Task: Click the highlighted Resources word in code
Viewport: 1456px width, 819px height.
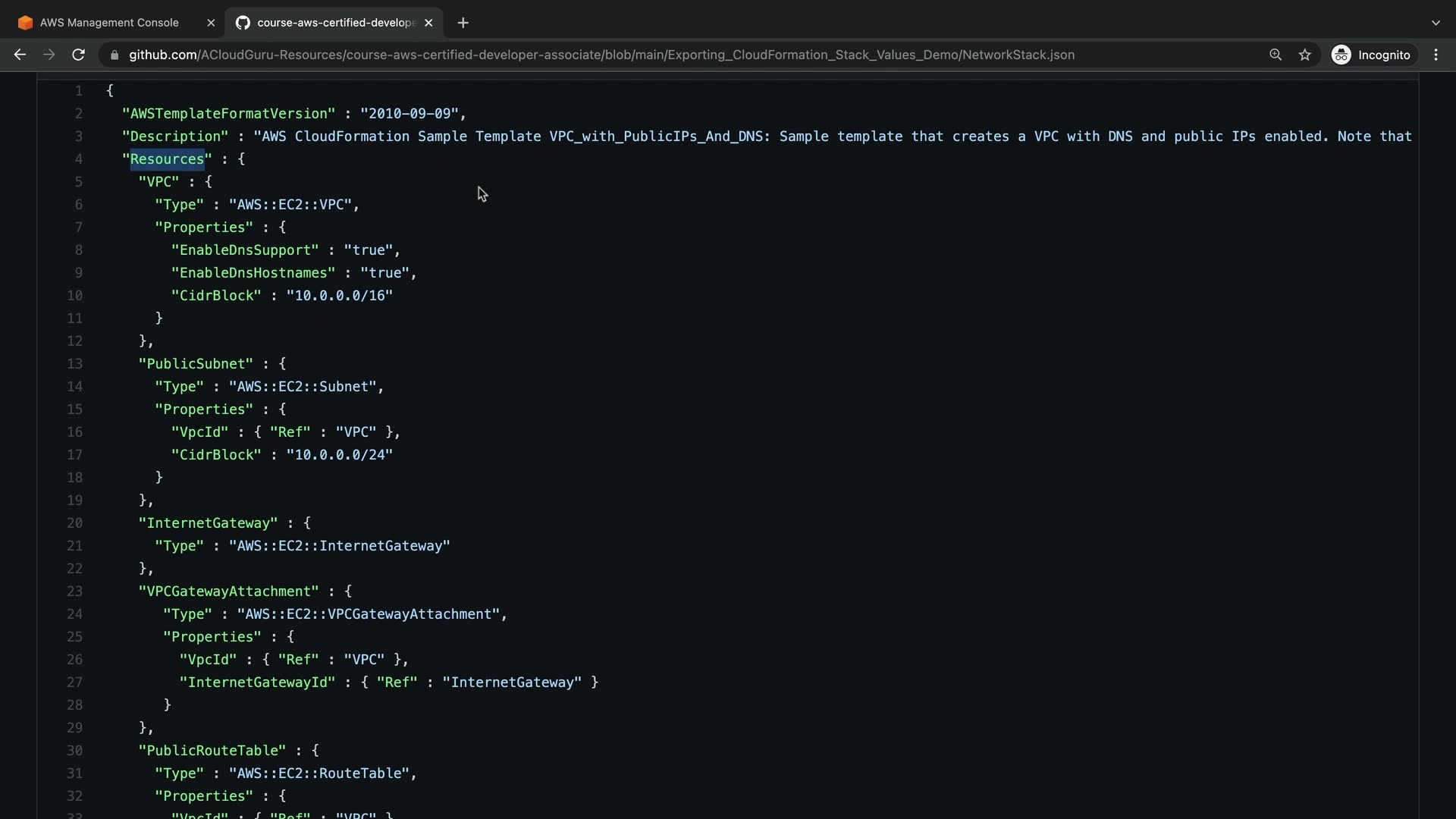Action: (x=167, y=159)
